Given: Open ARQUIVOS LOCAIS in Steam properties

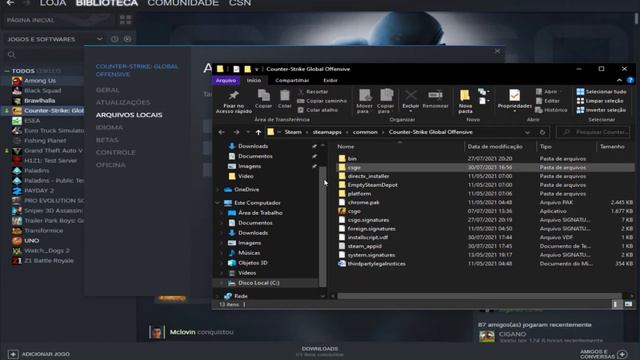Looking at the screenshot, I should tap(129, 115).
